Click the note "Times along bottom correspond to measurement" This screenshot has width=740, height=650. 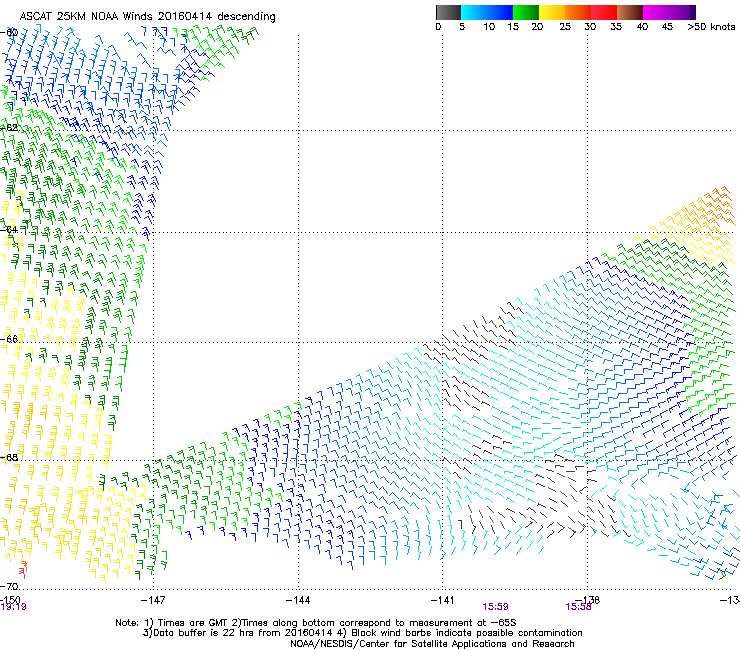[356, 623]
